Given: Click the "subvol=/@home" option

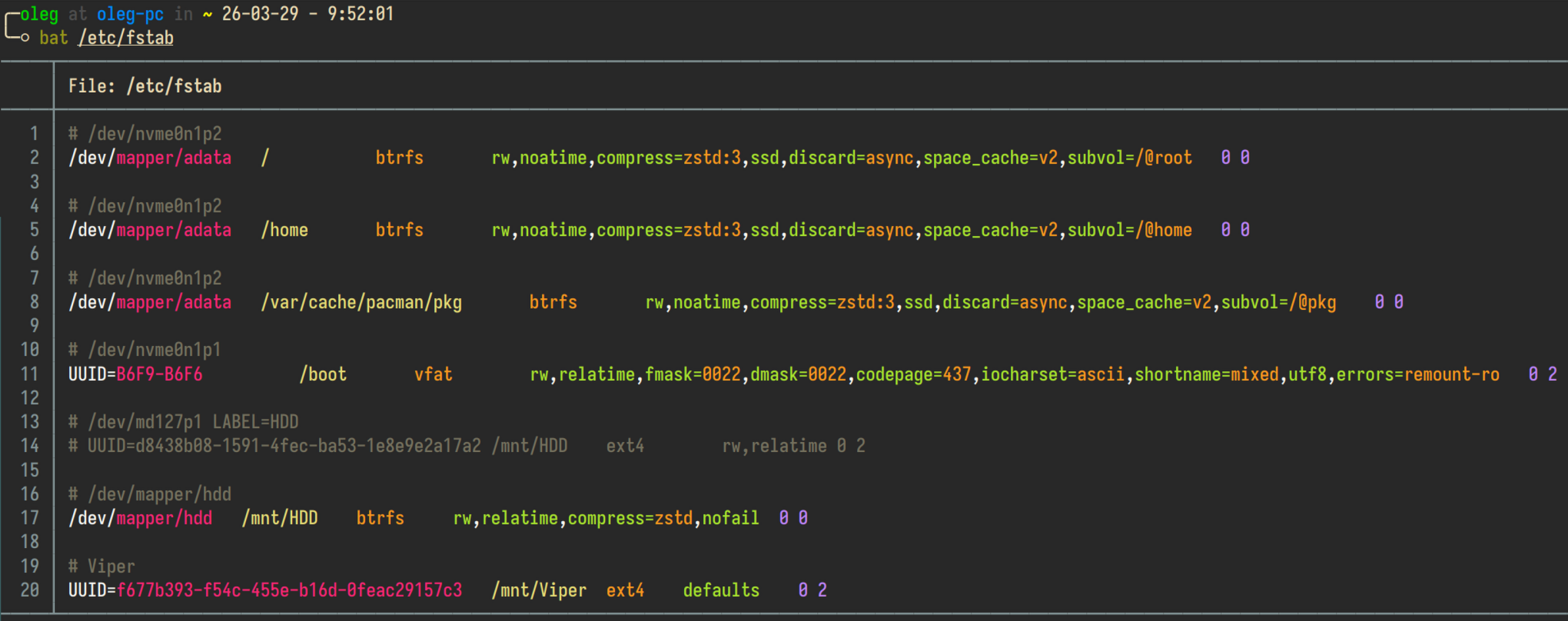Looking at the screenshot, I should coord(1130,230).
